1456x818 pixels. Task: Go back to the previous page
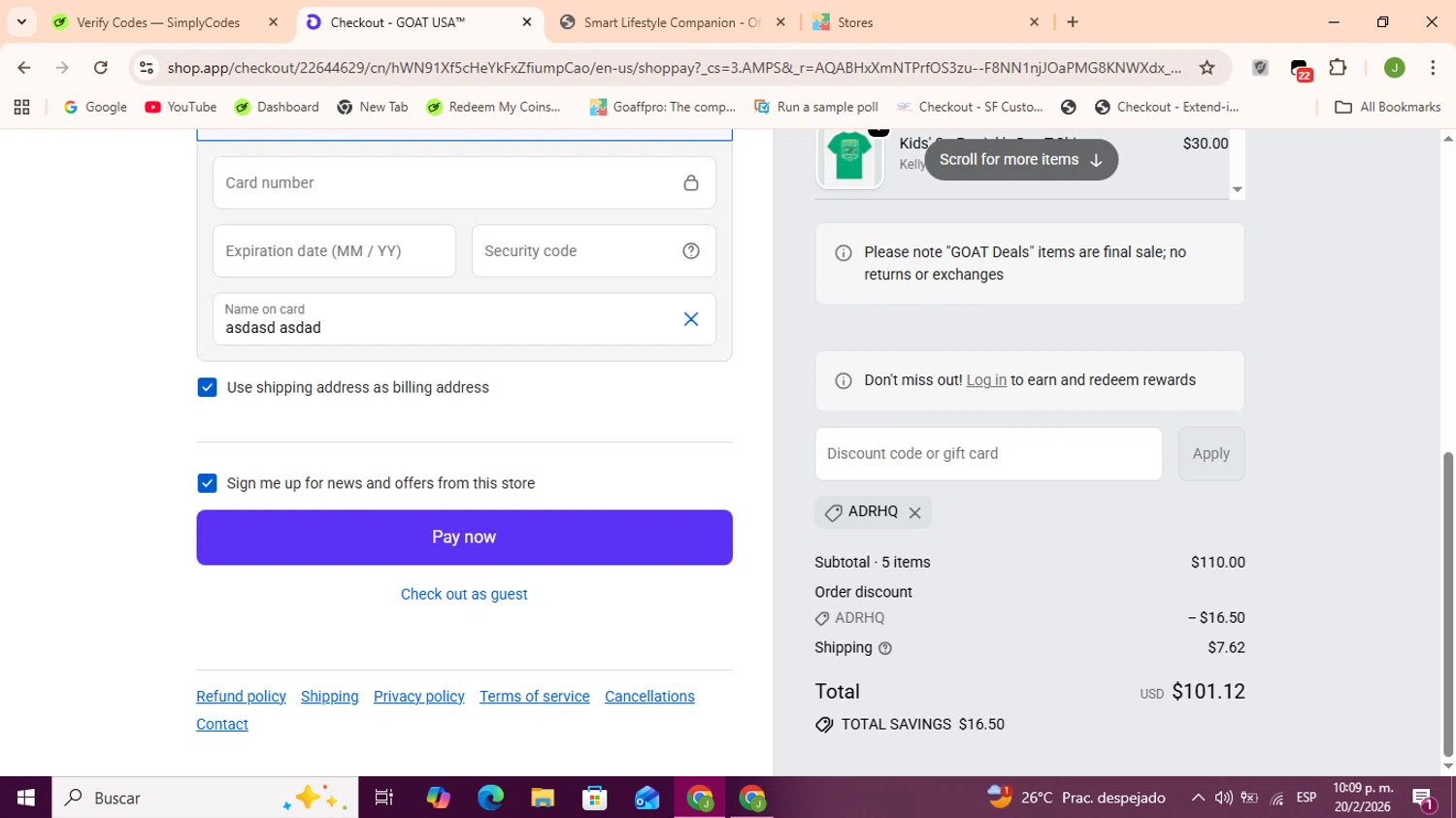pyautogui.click(x=24, y=68)
